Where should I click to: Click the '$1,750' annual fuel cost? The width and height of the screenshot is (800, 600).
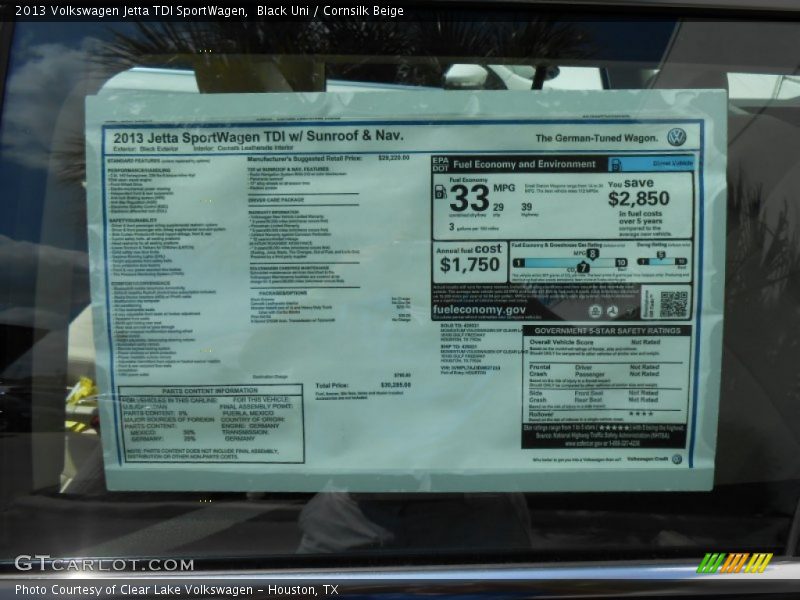pos(469,265)
